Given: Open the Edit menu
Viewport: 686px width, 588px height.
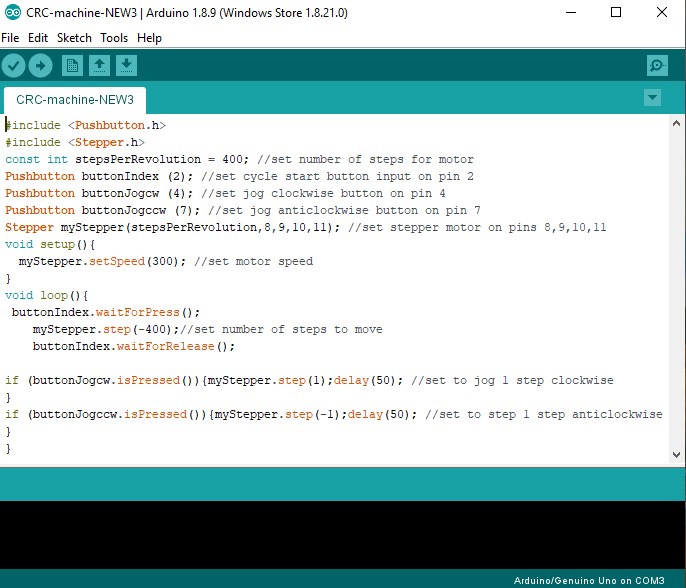Looking at the screenshot, I should click(38, 38).
